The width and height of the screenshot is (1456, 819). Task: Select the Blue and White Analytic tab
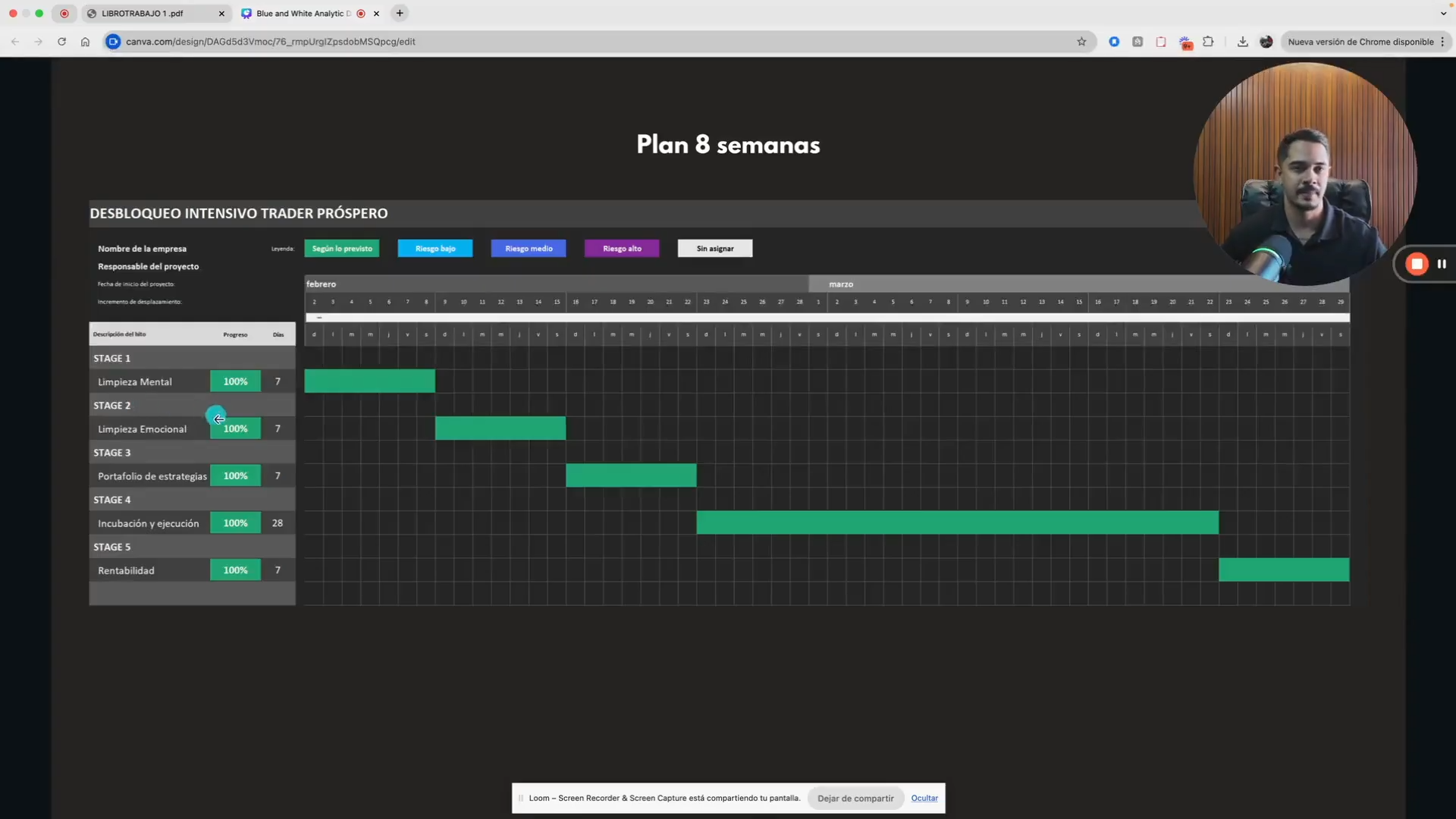pos(303,14)
